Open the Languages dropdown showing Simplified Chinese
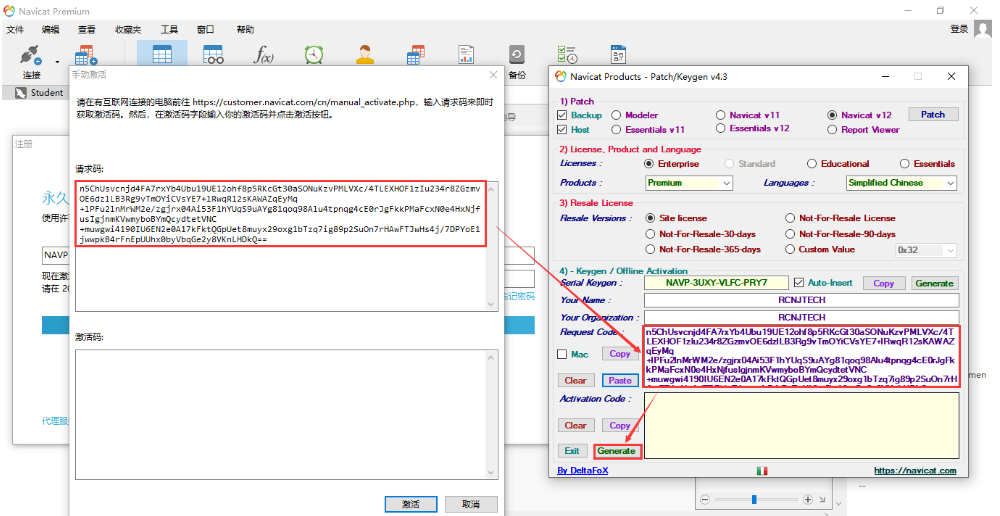 [x=901, y=183]
